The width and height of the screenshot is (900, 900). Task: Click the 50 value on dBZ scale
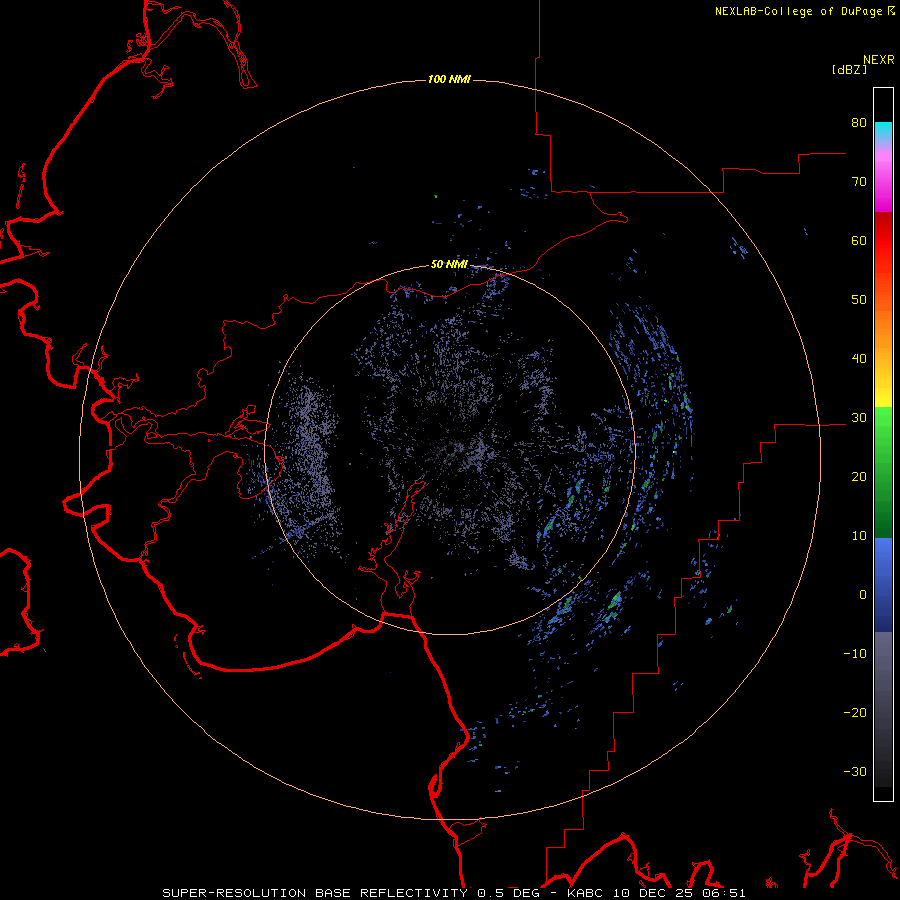859,300
